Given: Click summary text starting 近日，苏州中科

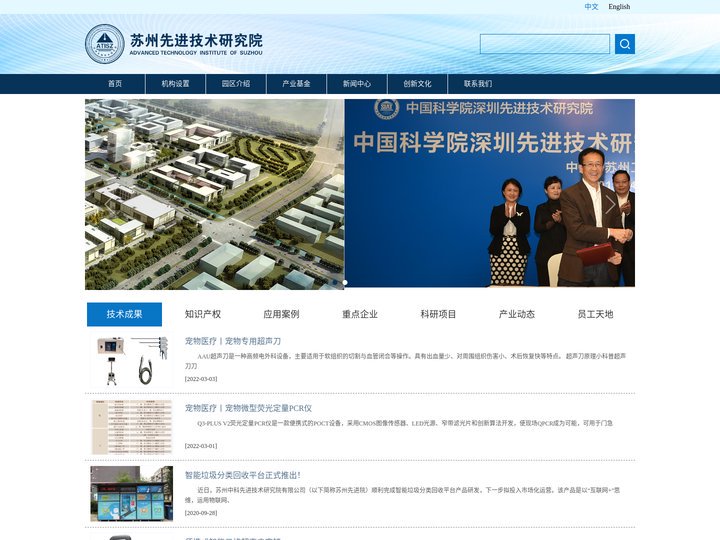Looking at the screenshot, I should [402, 495].
